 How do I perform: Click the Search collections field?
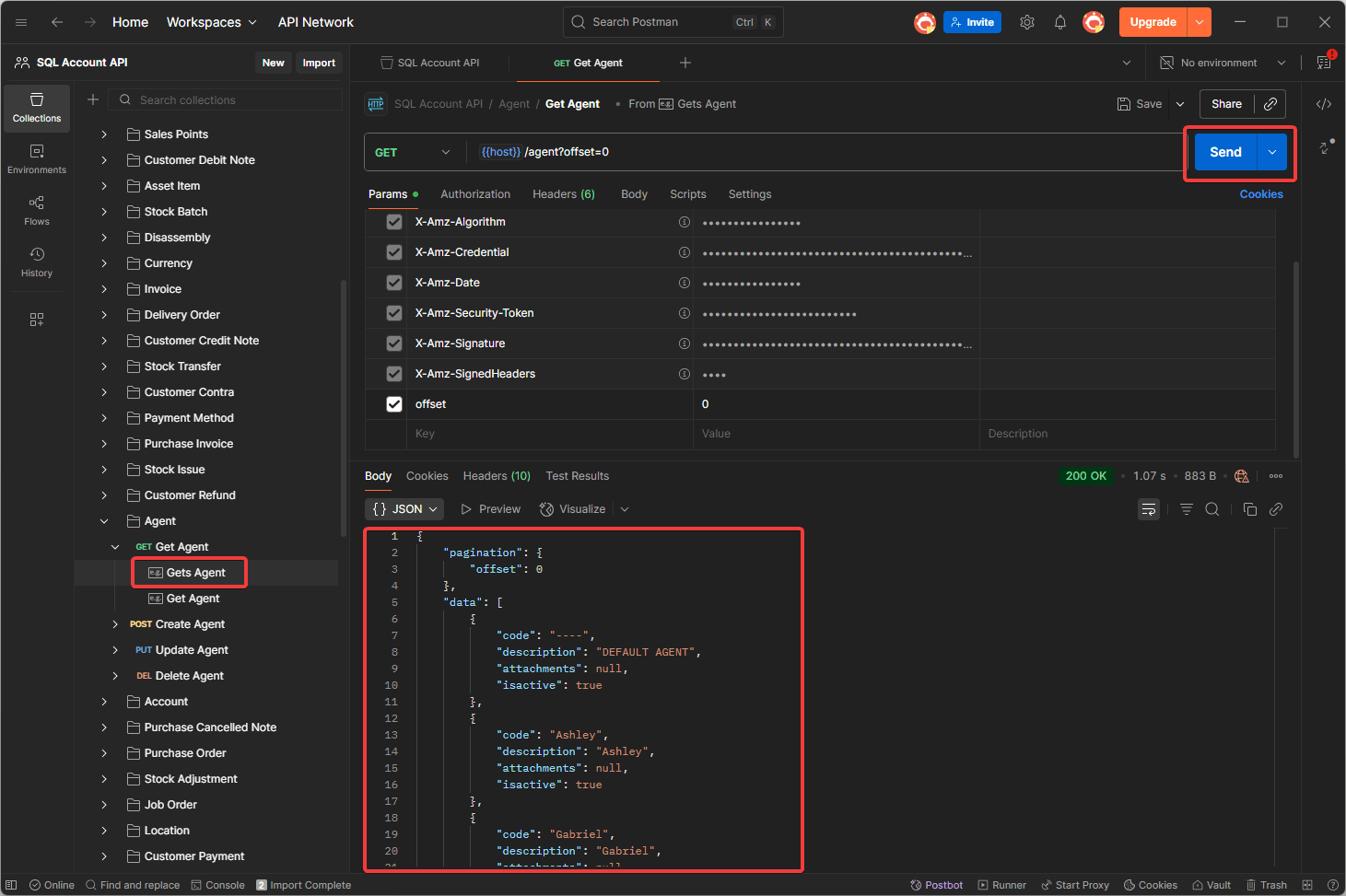[x=226, y=99]
